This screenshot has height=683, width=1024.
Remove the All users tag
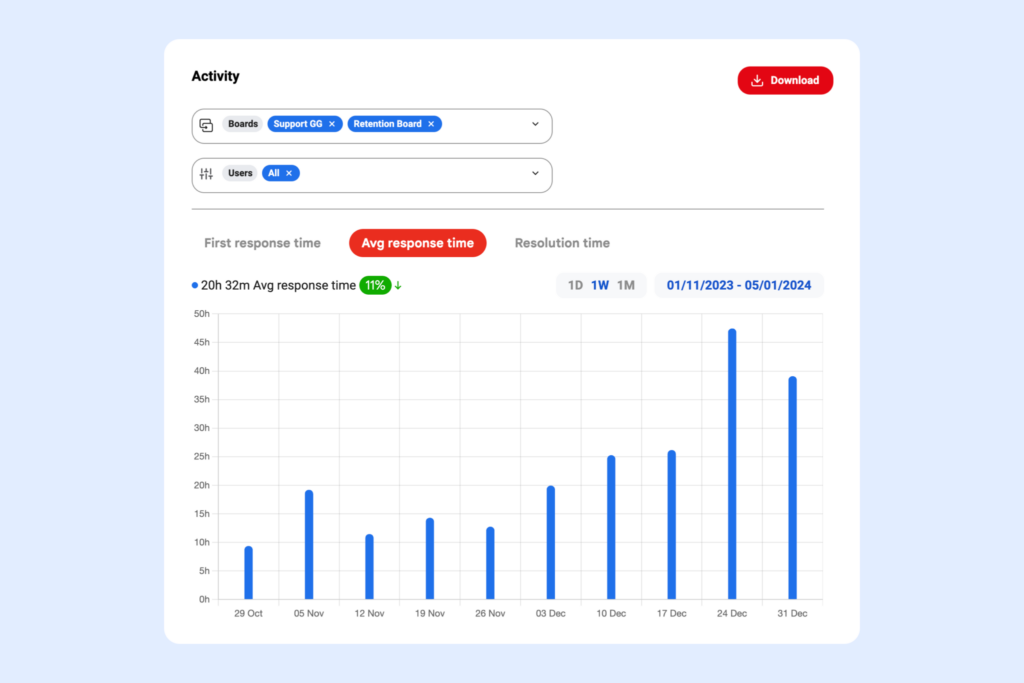[x=289, y=173]
